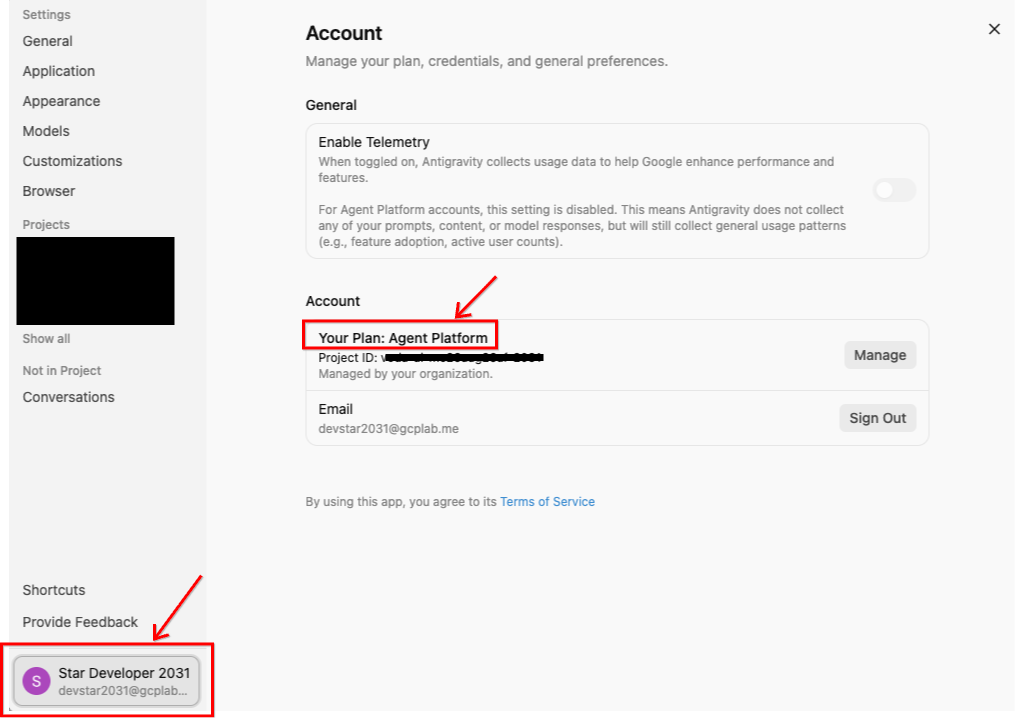Click the purple S avatar icon

(36, 681)
